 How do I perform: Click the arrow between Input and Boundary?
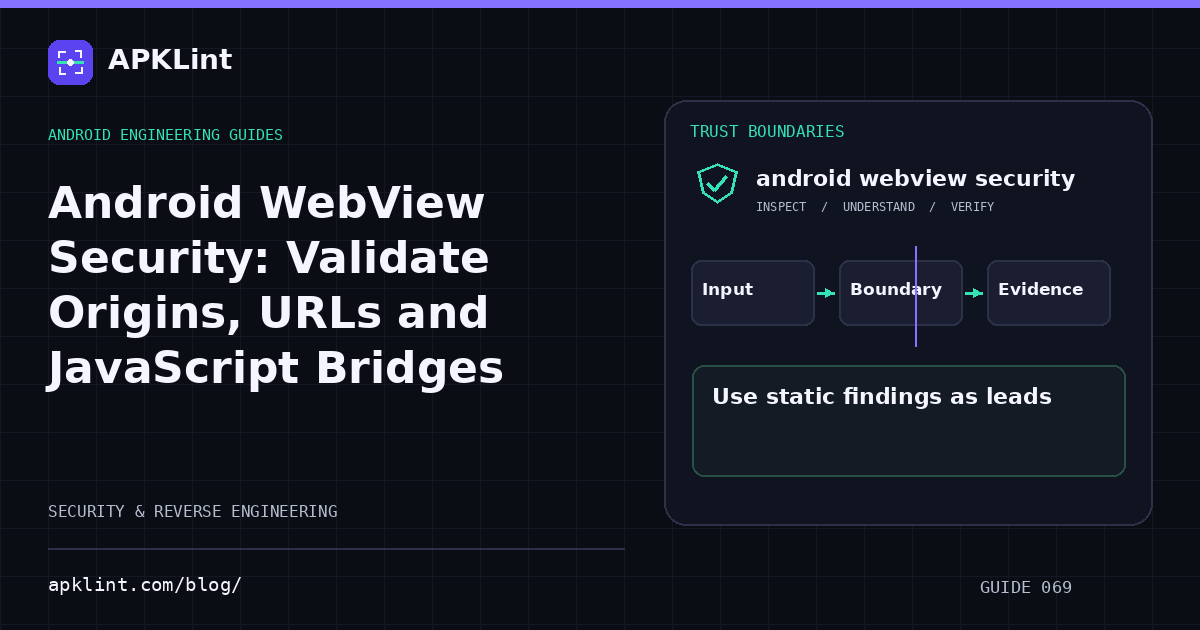[x=826, y=293]
